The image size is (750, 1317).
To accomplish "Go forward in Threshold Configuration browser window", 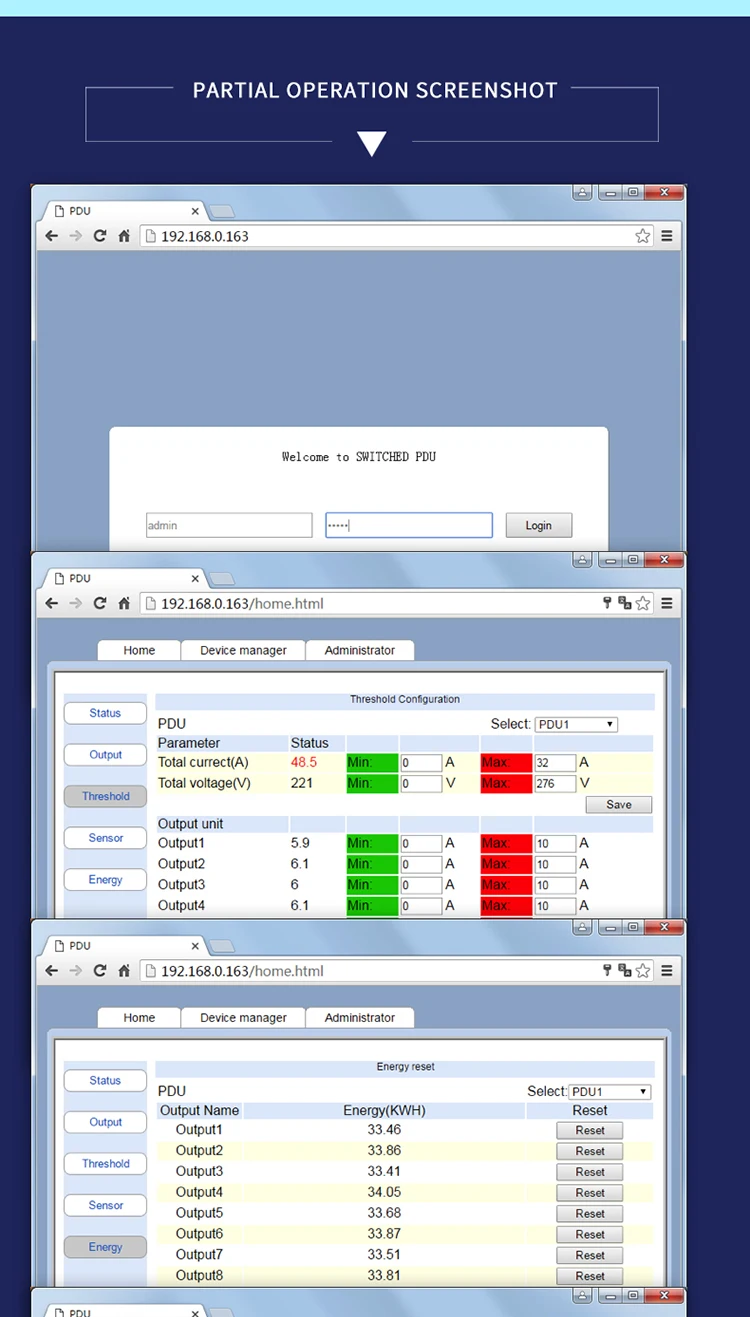I will 76,603.
